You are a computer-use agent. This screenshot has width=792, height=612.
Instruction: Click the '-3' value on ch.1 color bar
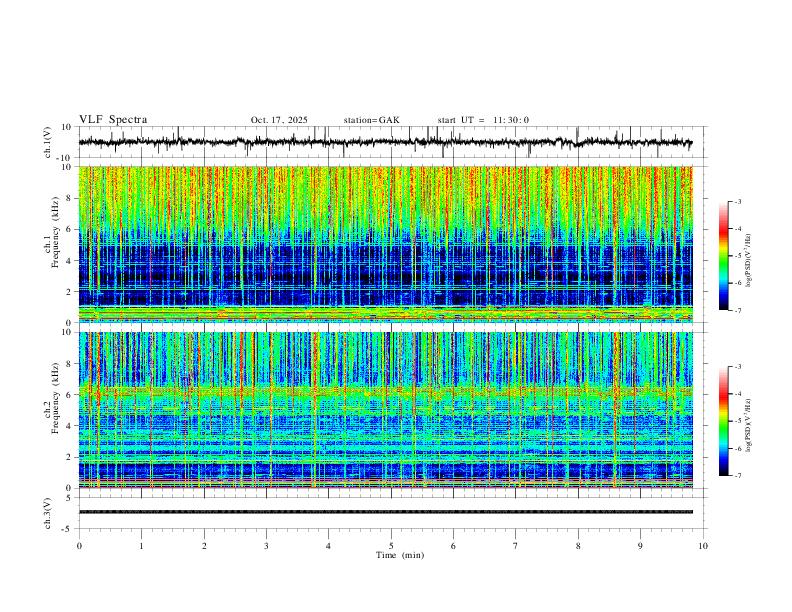[x=737, y=201]
